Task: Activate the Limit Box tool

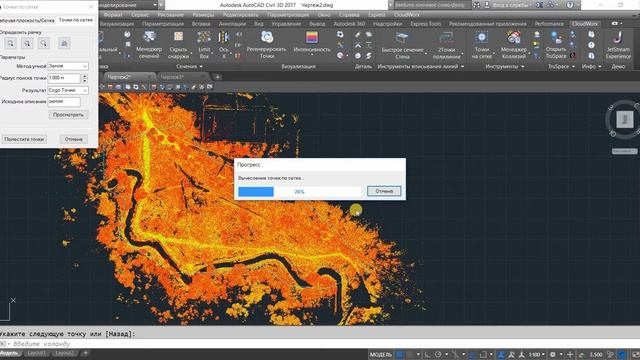Action: coord(204,44)
